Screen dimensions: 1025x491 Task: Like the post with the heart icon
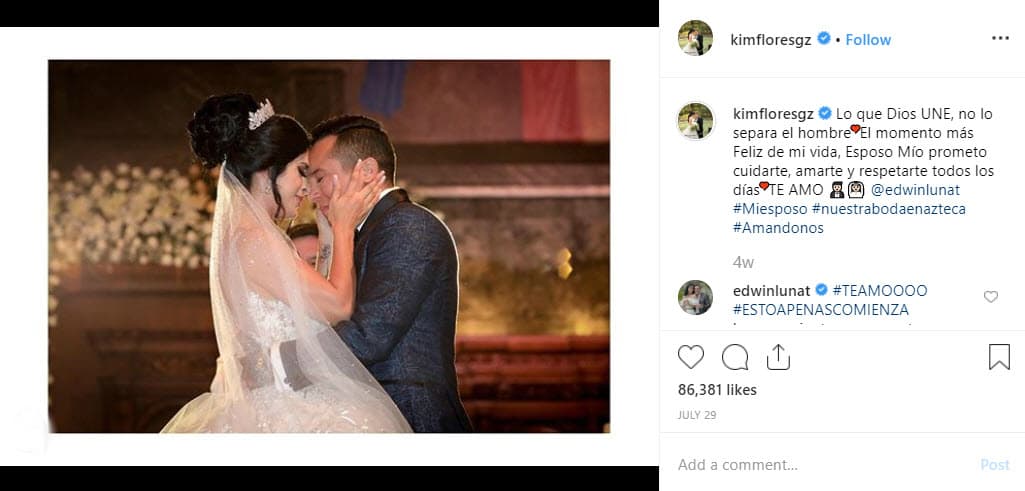click(690, 357)
